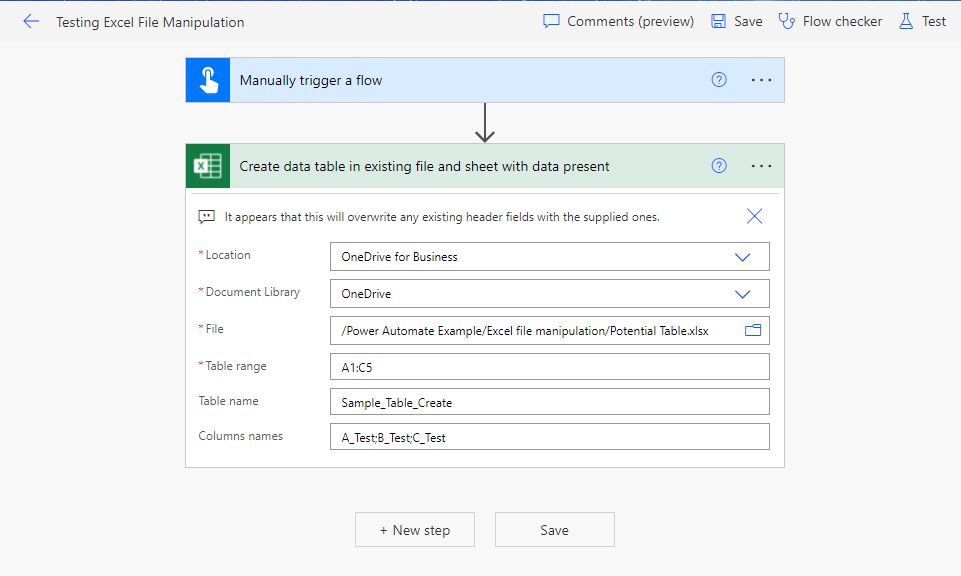Click the Save button in top toolbar
The image size is (961, 576).
pyautogui.click(x=736, y=21)
